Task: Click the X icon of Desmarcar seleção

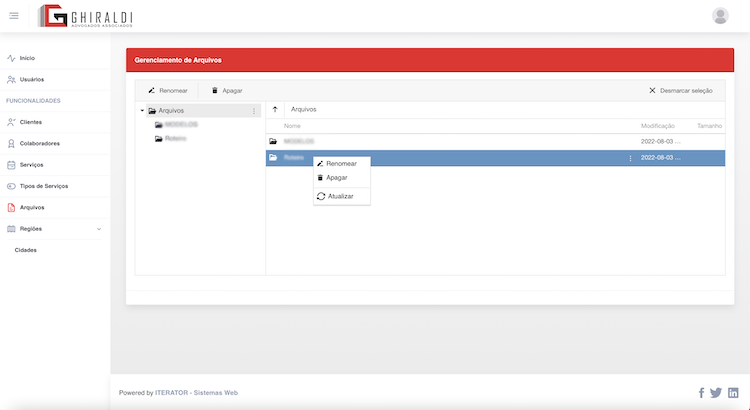Action: (652, 90)
